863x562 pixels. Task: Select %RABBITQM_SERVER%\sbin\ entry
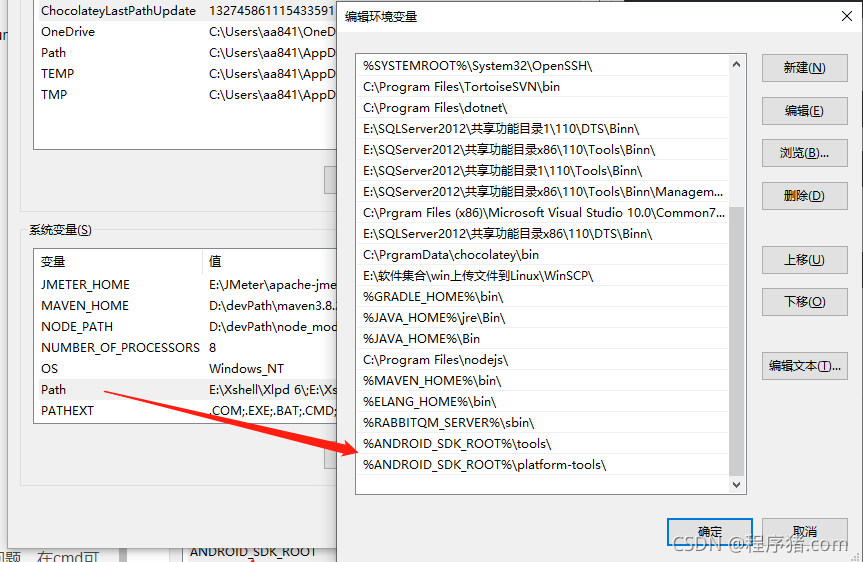[542, 422]
